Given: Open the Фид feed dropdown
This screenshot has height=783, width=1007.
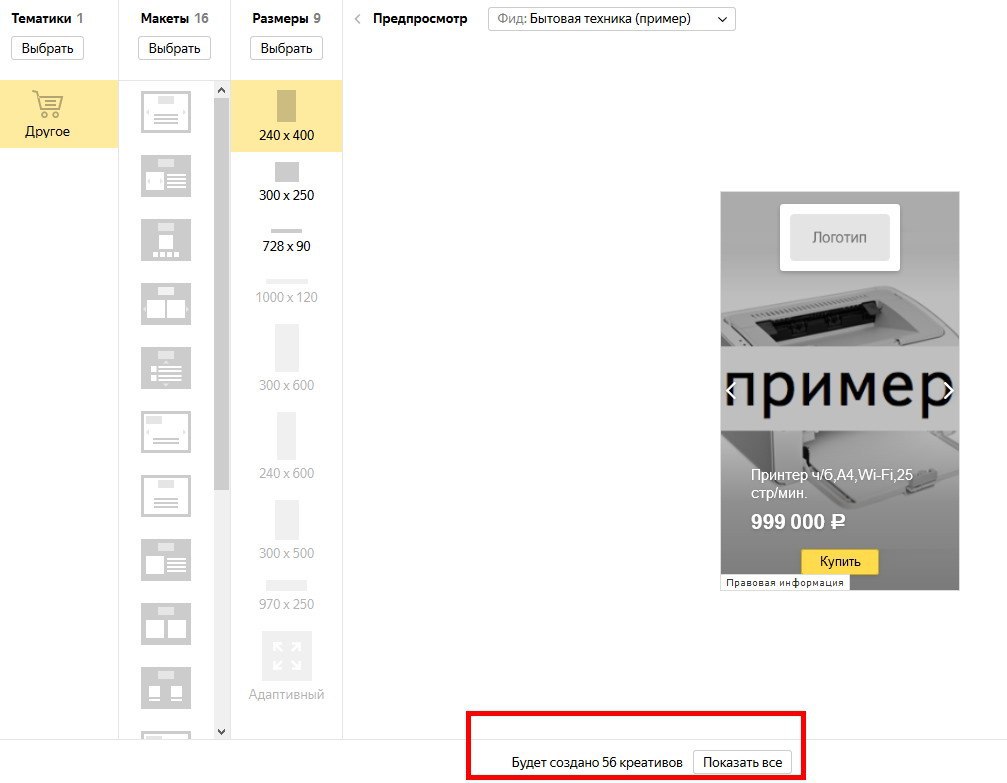Looking at the screenshot, I should click(x=611, y=19).
